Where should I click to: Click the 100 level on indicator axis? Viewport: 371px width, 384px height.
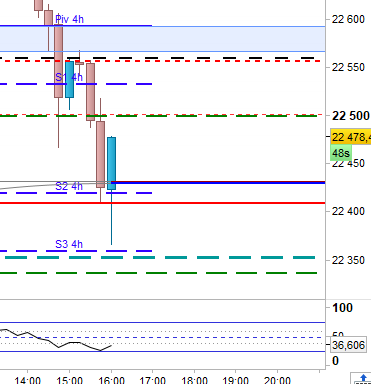[342, 308]
